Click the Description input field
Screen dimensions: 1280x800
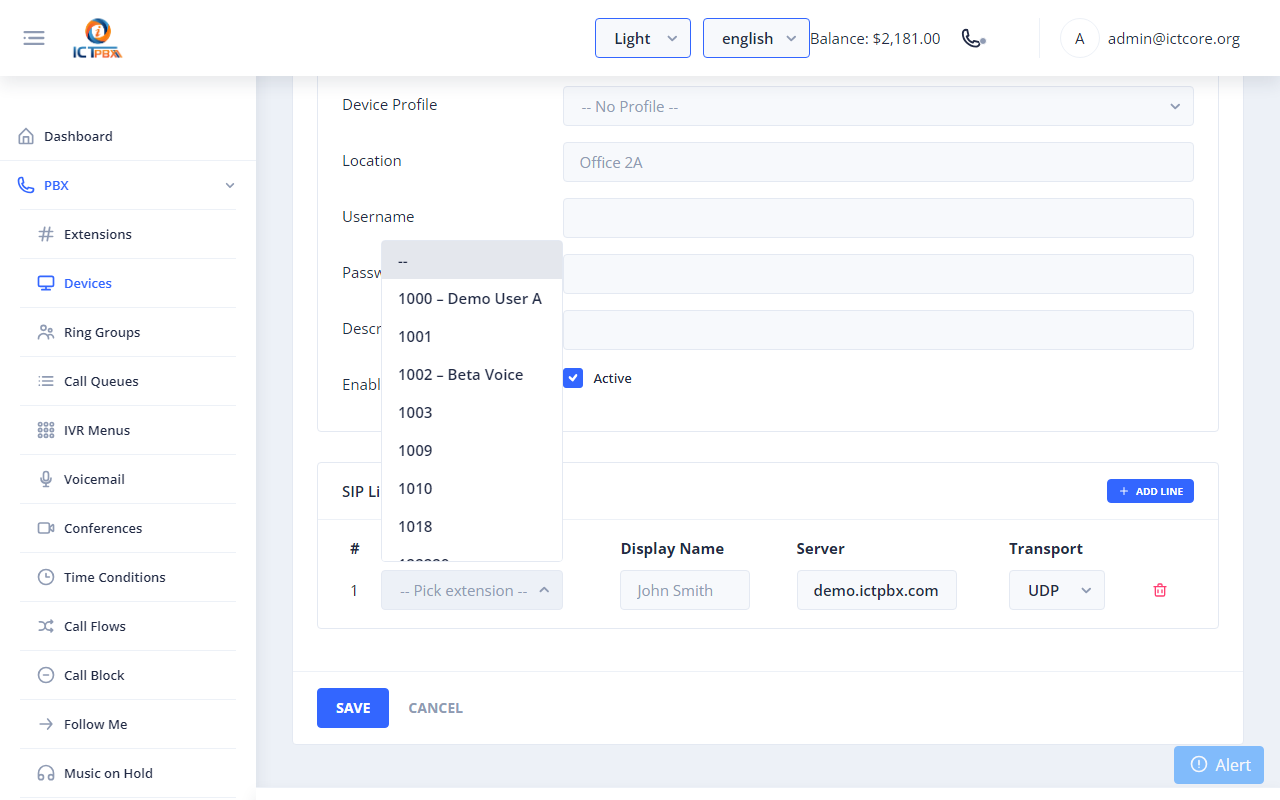pos(878,330)
